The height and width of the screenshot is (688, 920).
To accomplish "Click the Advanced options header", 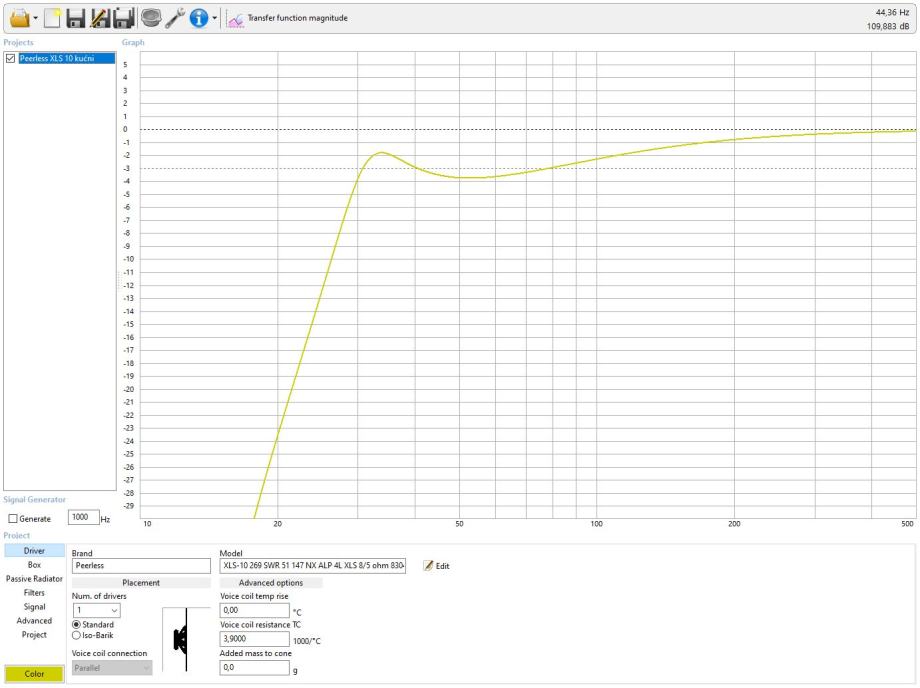I will [x=271, y=583].
